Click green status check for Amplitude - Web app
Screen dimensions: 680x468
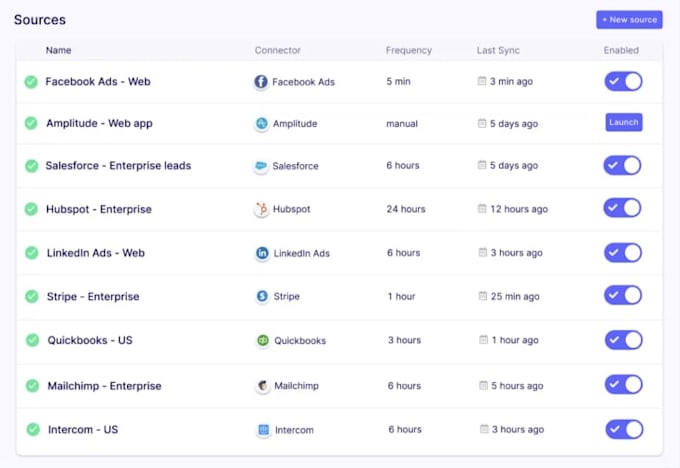[x=31, y=123]
